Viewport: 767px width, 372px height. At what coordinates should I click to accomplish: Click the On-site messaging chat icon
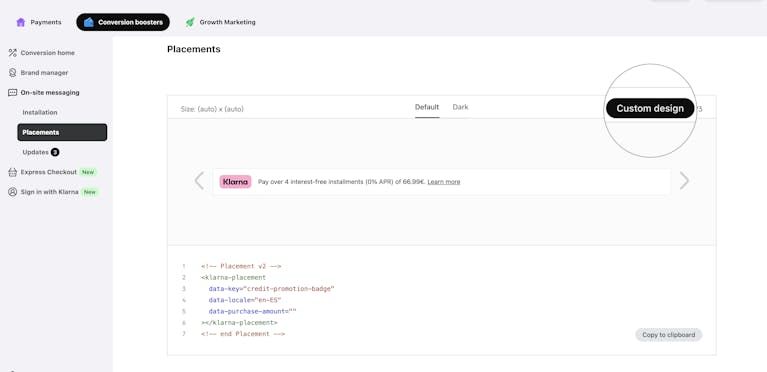tap(13, 93)
